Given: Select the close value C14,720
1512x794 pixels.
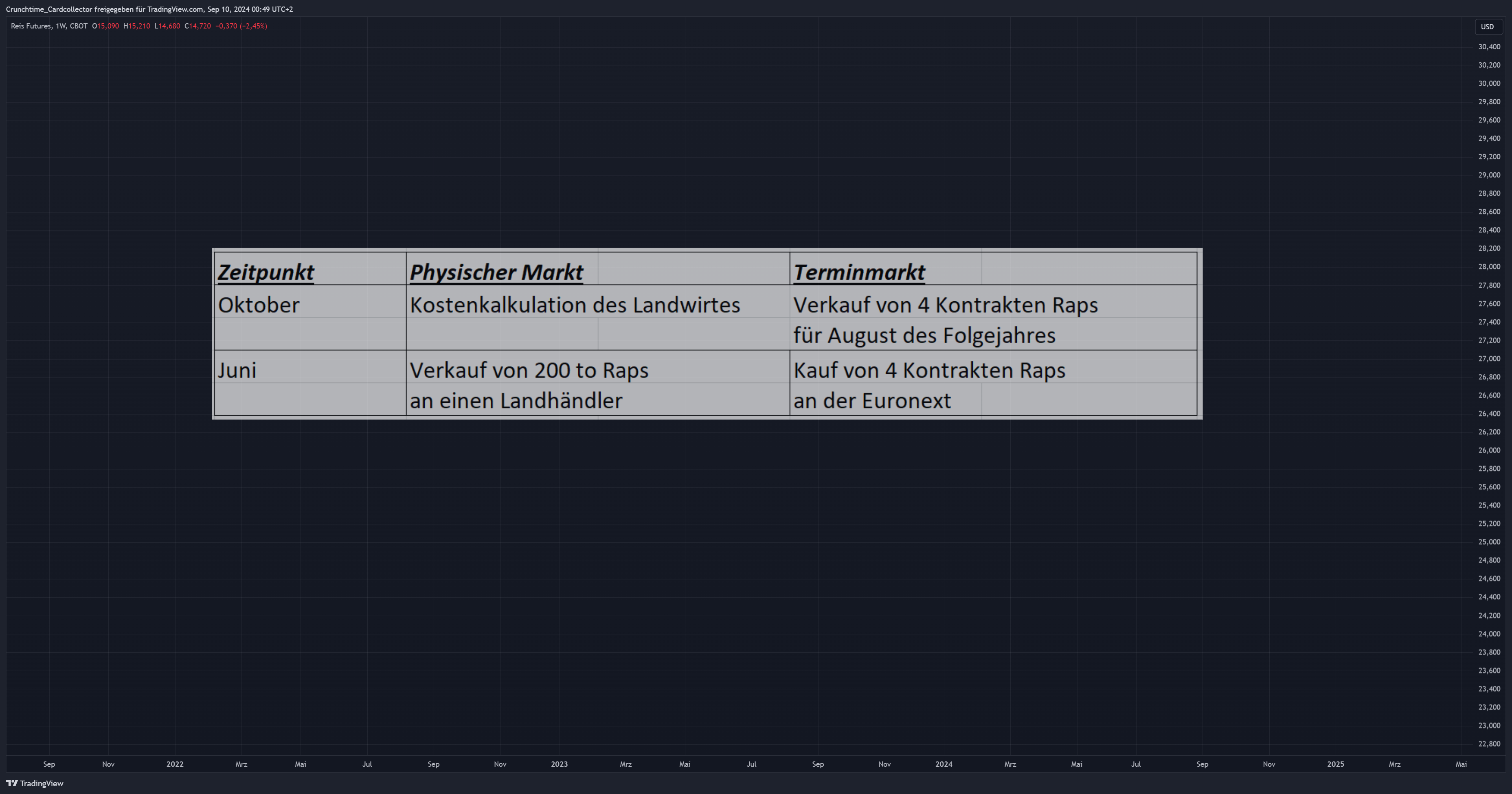Looking at the screenshot, I should 198,26.
